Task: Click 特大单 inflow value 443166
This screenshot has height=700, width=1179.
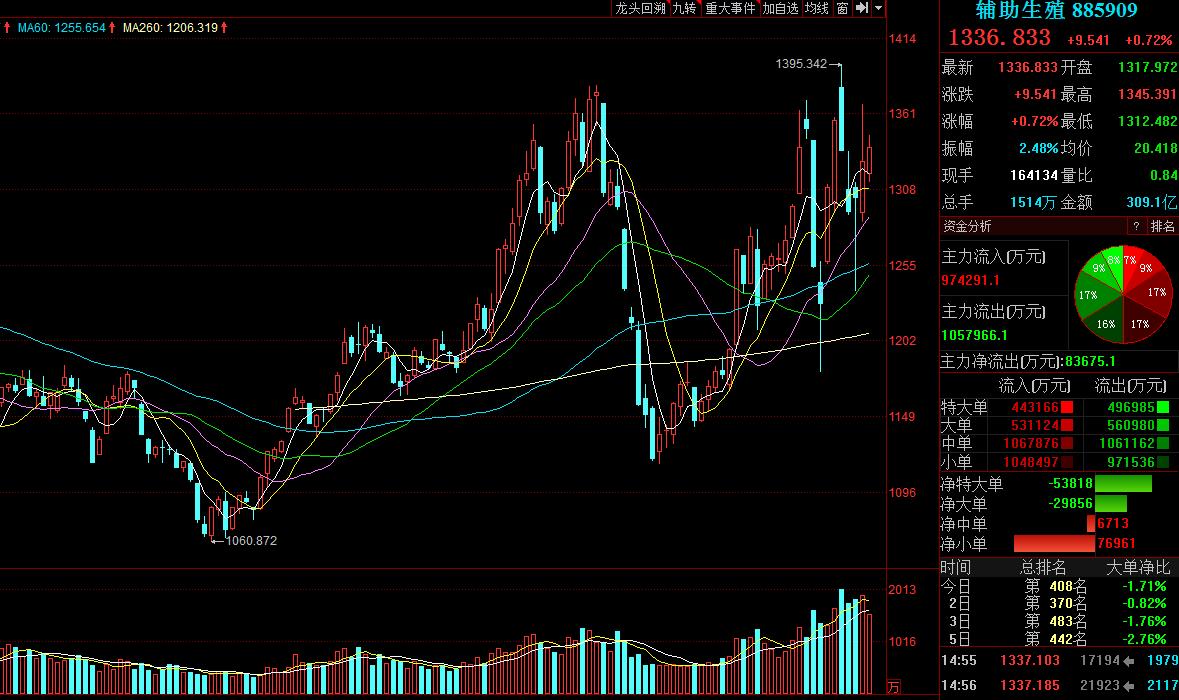Action: (x=1035, y=408)
